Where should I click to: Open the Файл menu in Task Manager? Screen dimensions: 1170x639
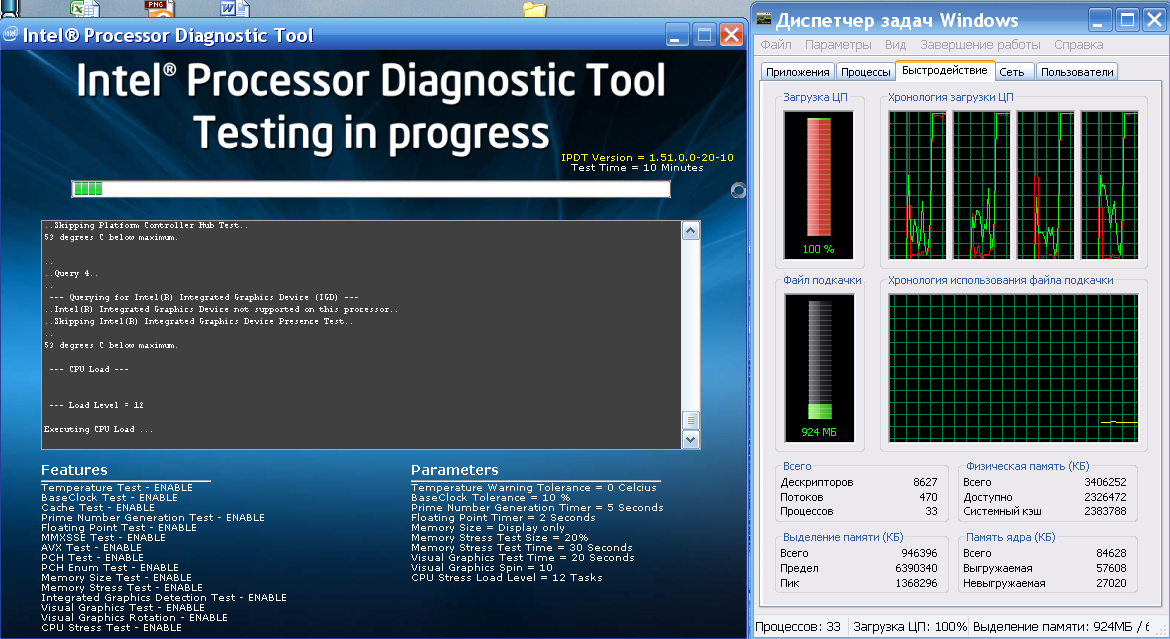point(776,45)
